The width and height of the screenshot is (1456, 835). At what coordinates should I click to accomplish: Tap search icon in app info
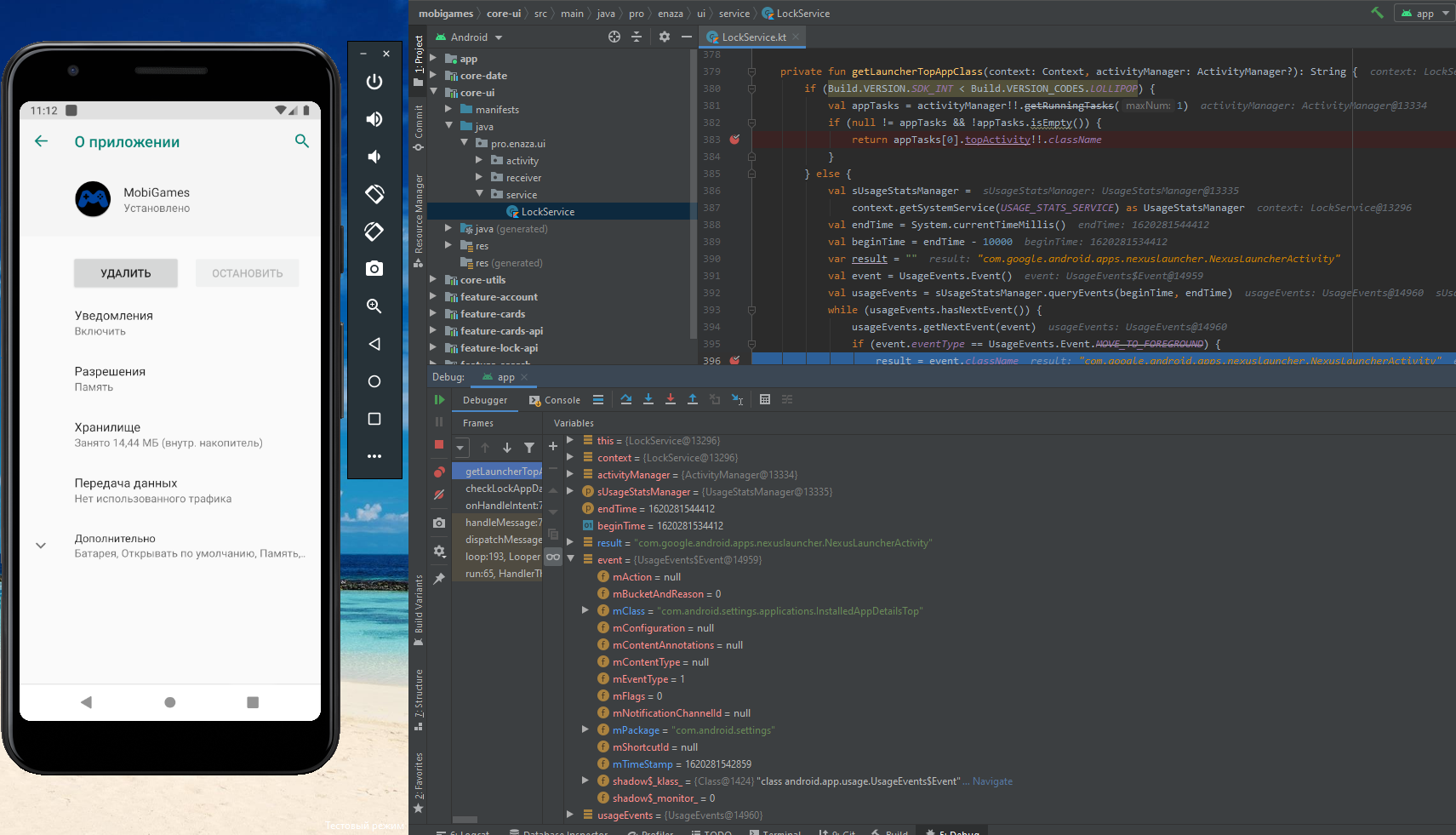(x=301, y=141)
